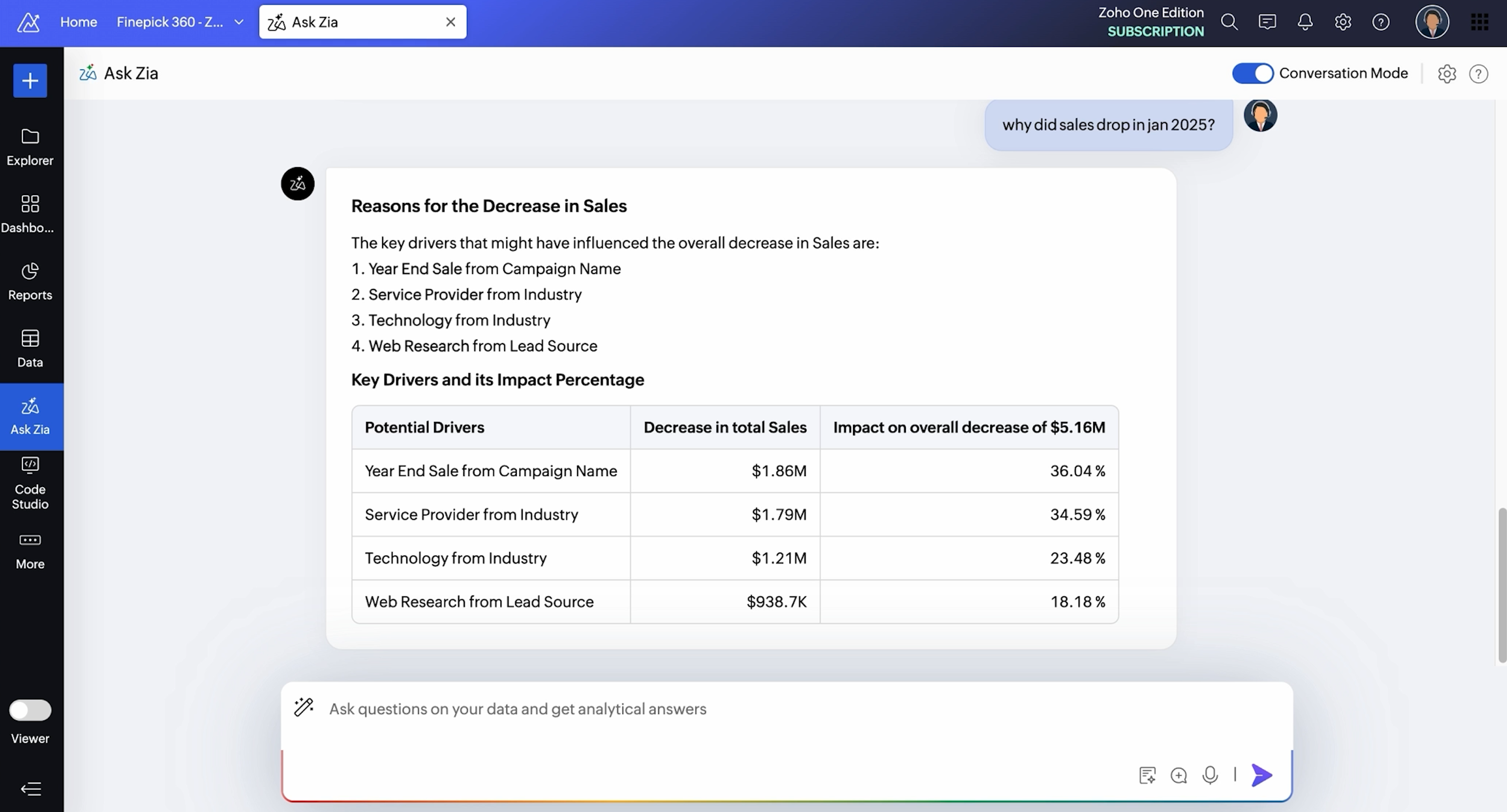This screenshot has height=812, width=1507.
Task: Click the SUBSCRIPTION link
Action: 1155,32
